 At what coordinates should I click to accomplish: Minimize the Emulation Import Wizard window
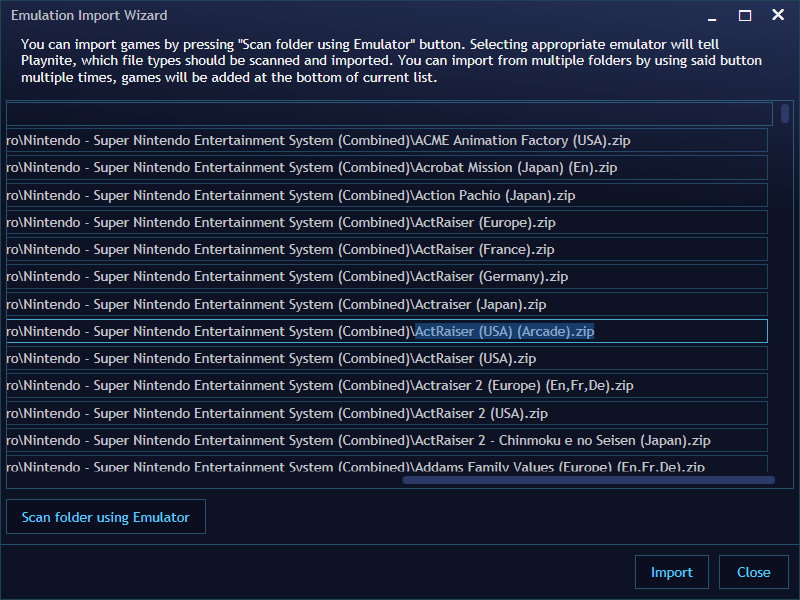click(x=711, y=16)
